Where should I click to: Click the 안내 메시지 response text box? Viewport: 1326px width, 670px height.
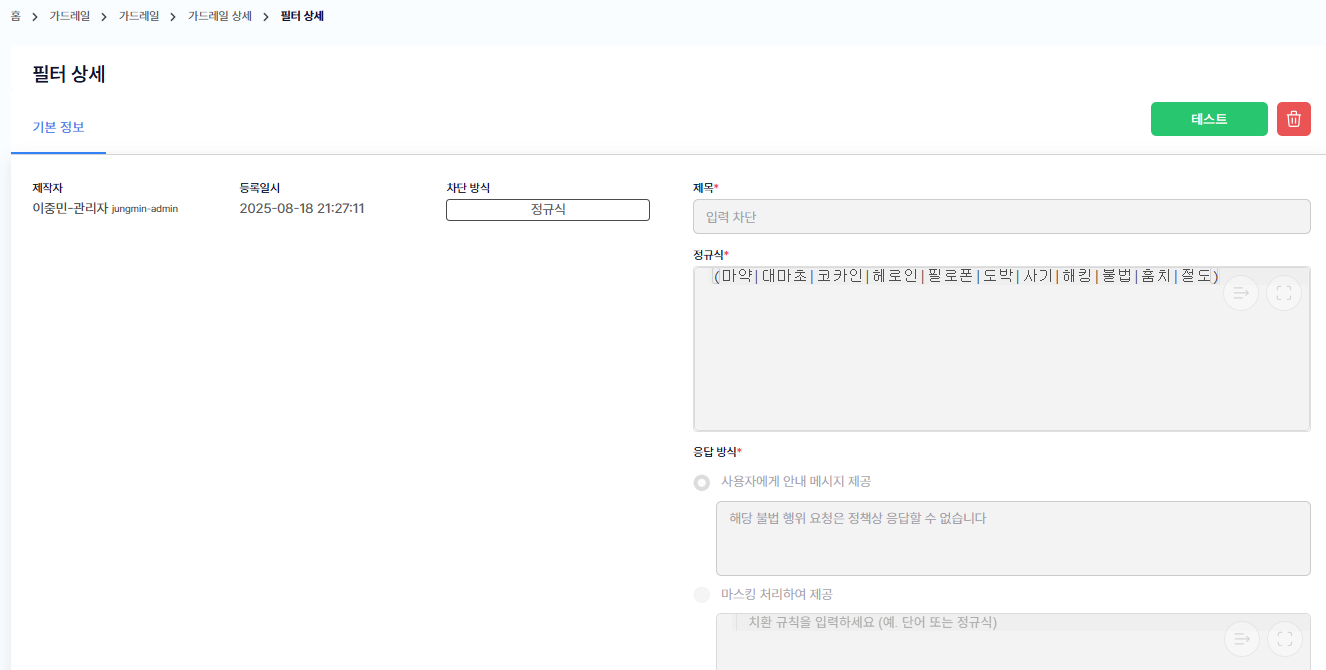coord(1012,538)
